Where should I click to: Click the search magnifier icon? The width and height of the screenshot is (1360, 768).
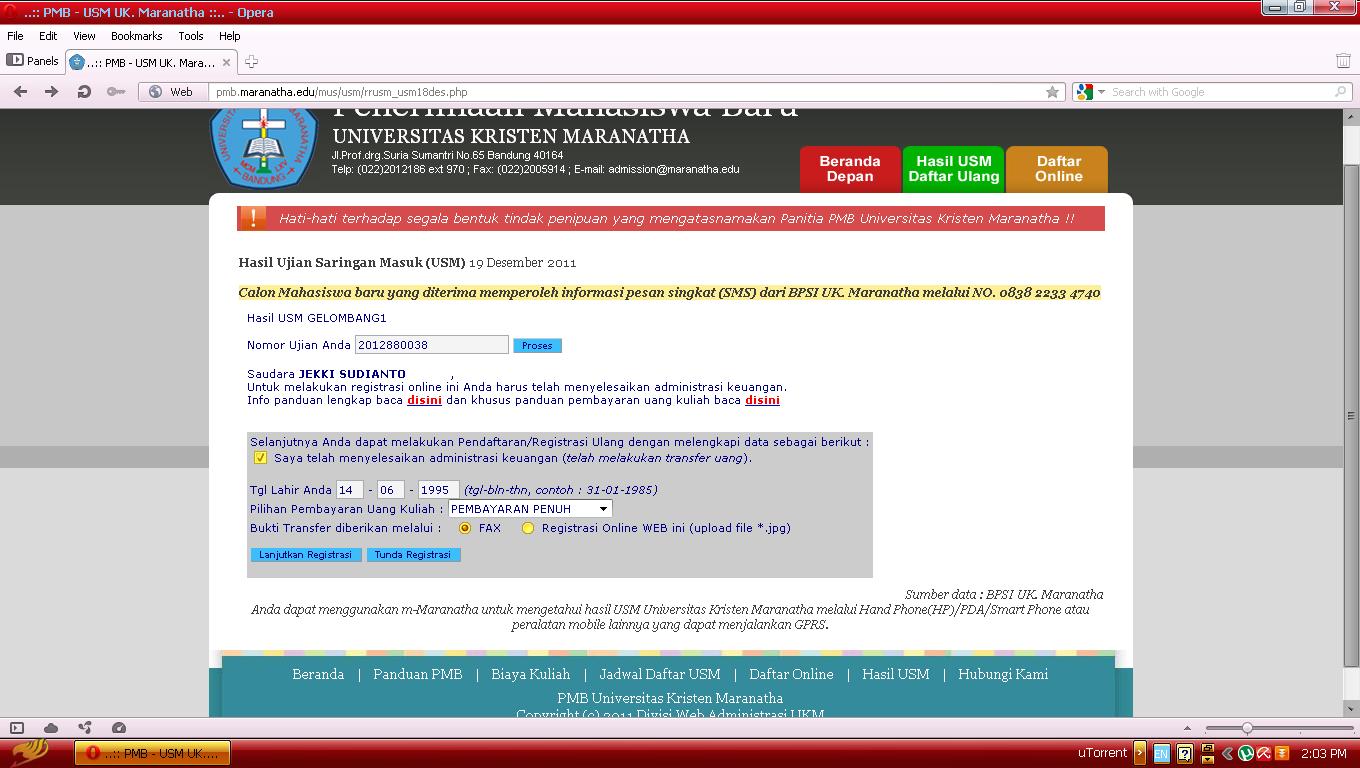click(1341, 92)
